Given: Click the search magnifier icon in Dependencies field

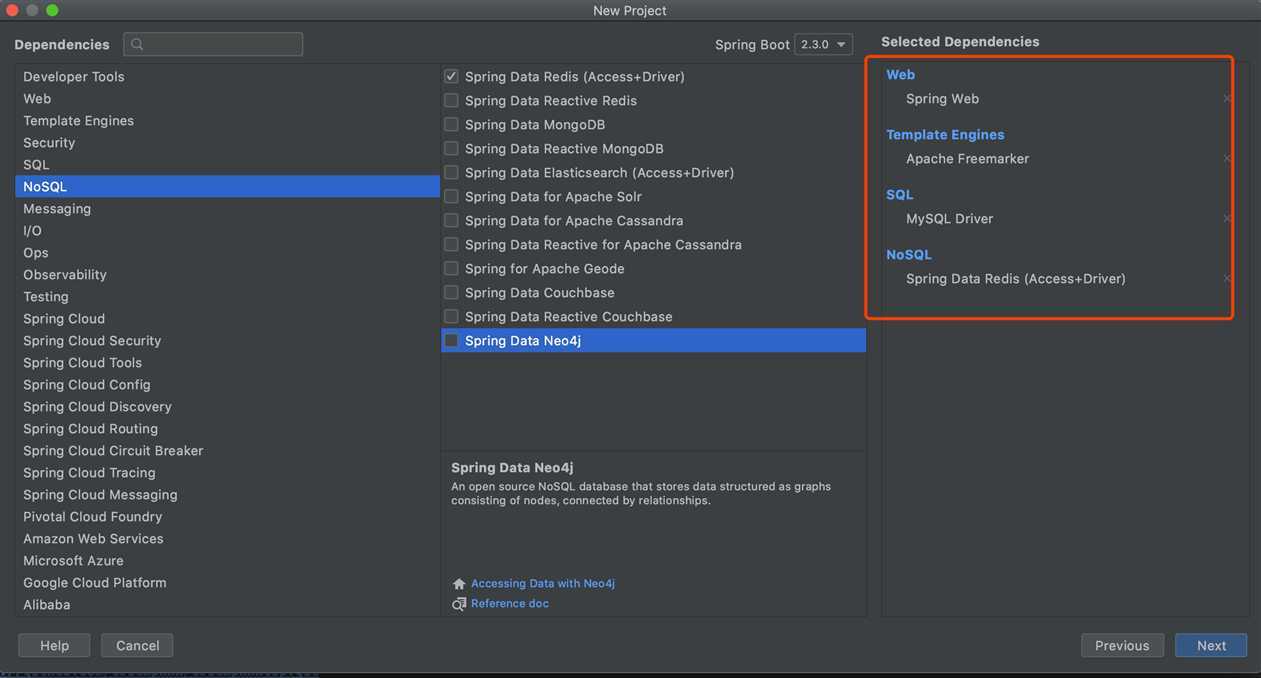Looking at the screenshot, I should [137, 45].
